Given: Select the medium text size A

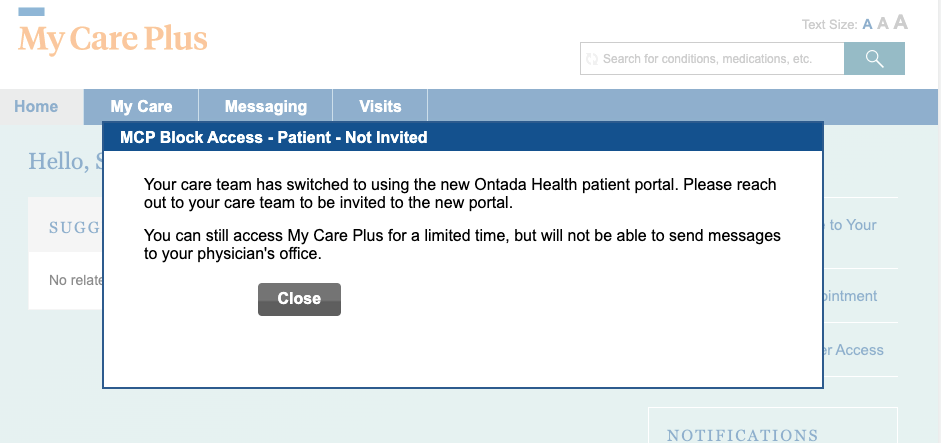Looking at the screenshot, I should pos(883,23).
